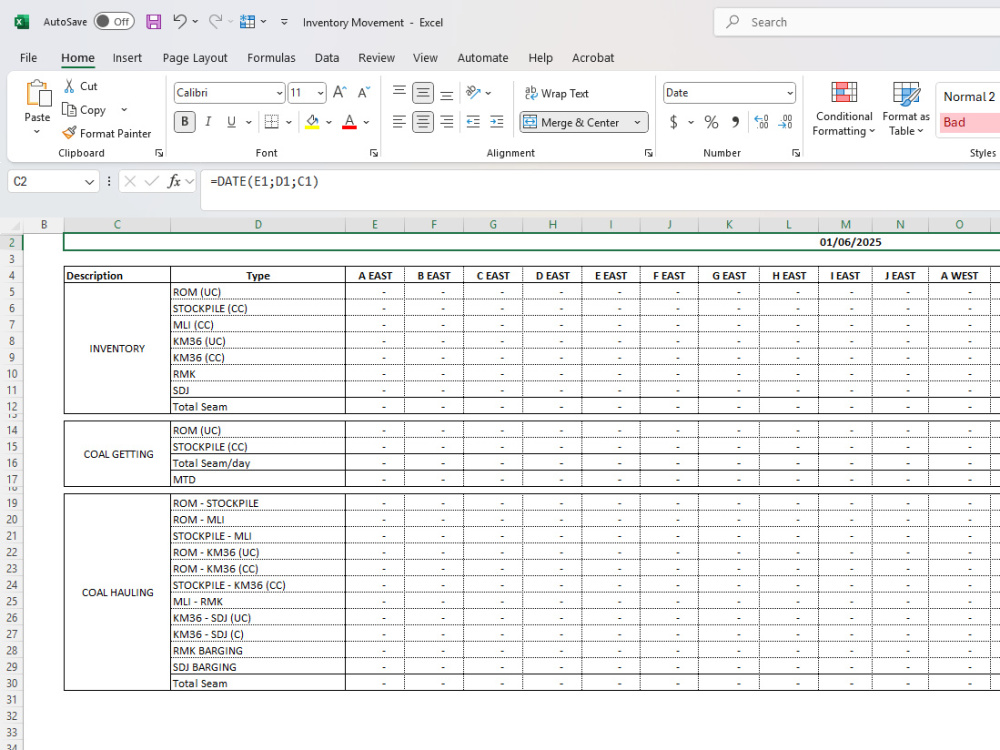Decrease font size with the small A icon
This screenshot has height=750, width=1000.
click(x=364, y=92)
